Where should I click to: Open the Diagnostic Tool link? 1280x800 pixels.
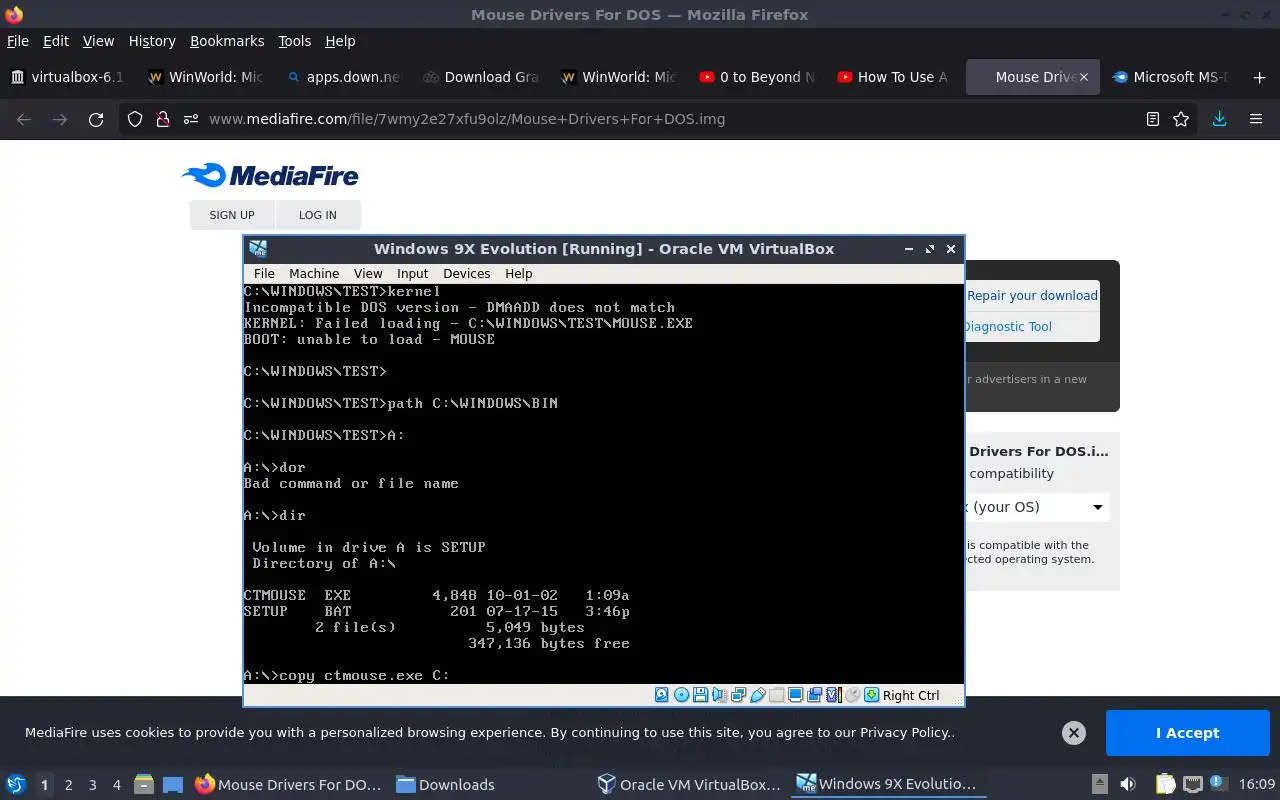(1008, 327)
